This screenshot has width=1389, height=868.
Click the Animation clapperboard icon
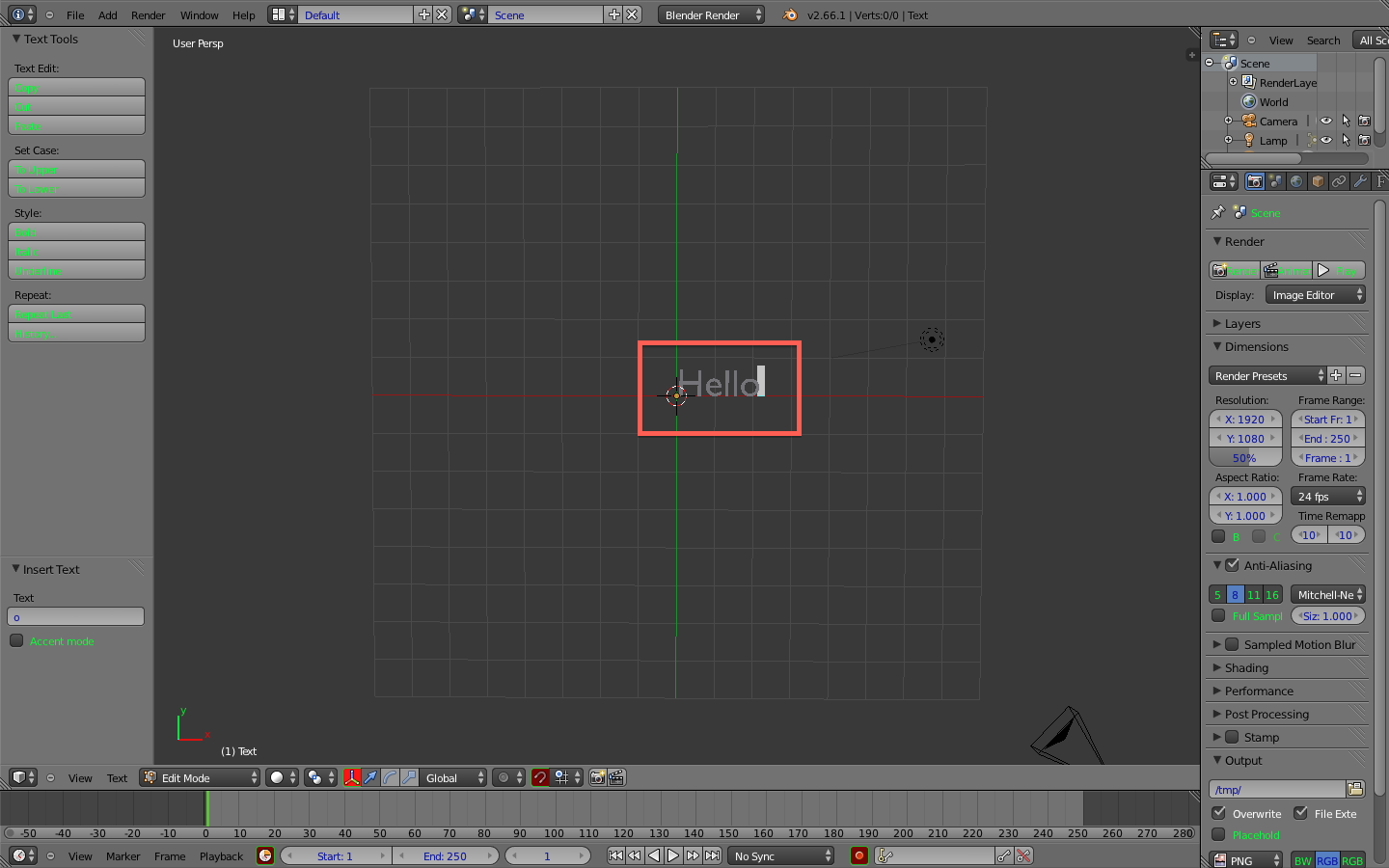[1286, 270]
